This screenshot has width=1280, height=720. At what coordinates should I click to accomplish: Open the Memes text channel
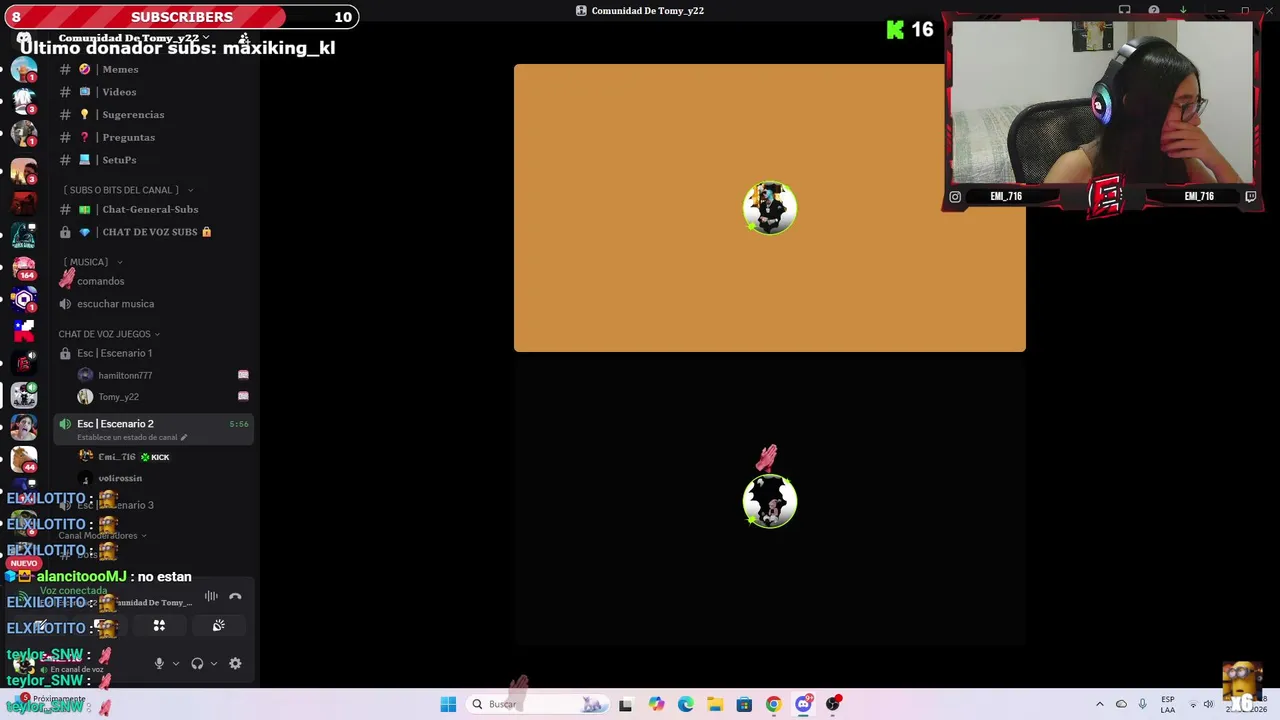pyautogui.click(x=120, y=69)
